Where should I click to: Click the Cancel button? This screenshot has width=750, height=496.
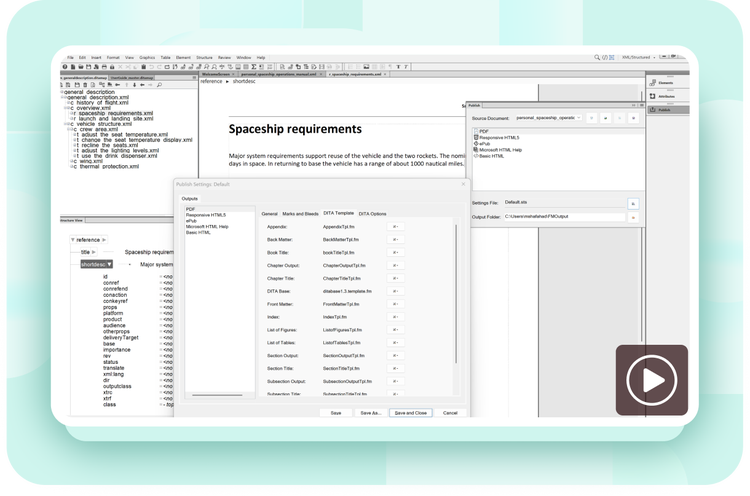[450, 413]
